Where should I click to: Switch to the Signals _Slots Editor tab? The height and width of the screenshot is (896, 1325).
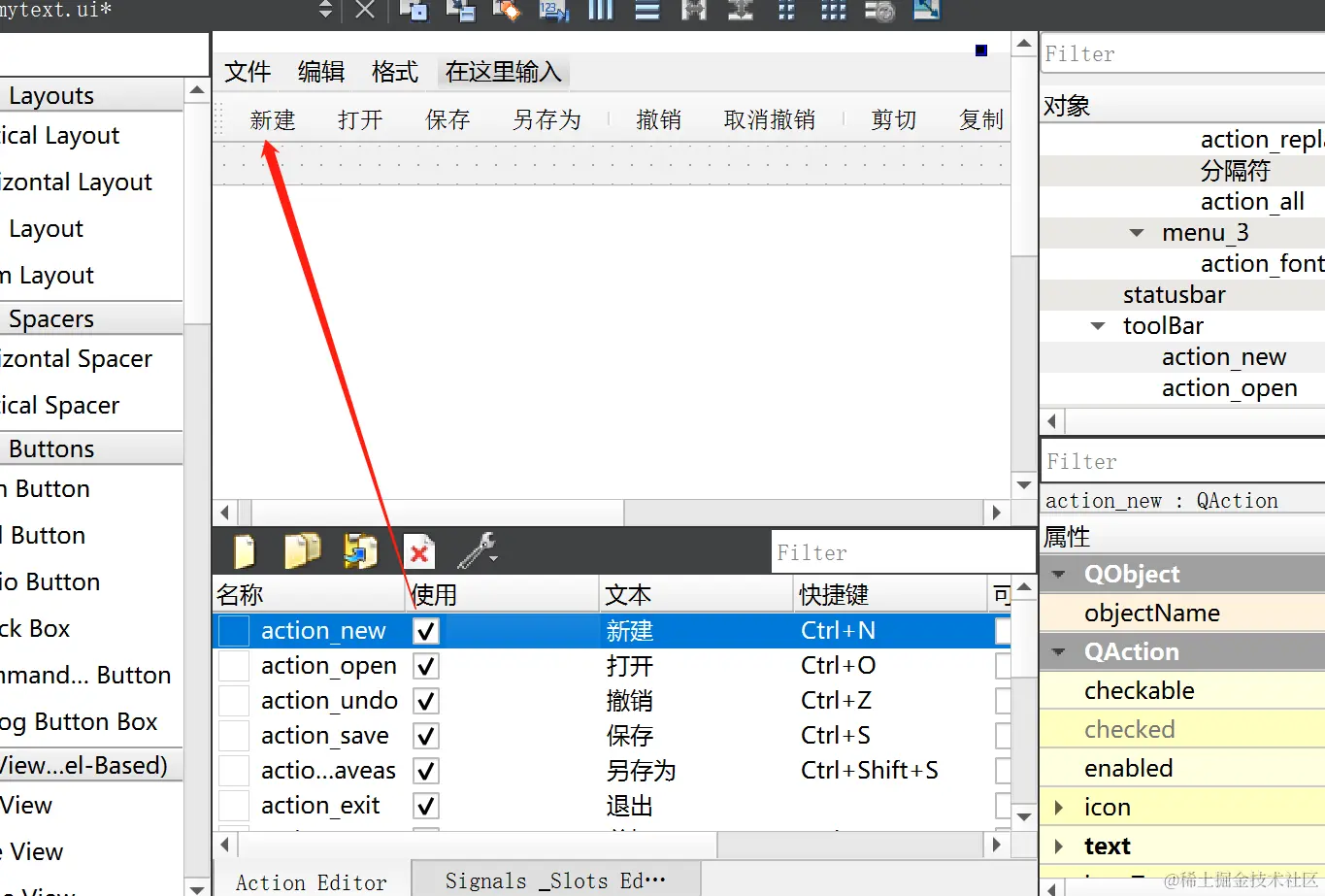click(x=555, y=879)
